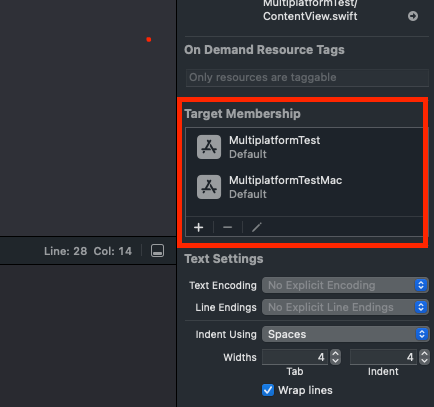
Task: Click the Line 28 Col 14 indicator
Action: (88, 251)
